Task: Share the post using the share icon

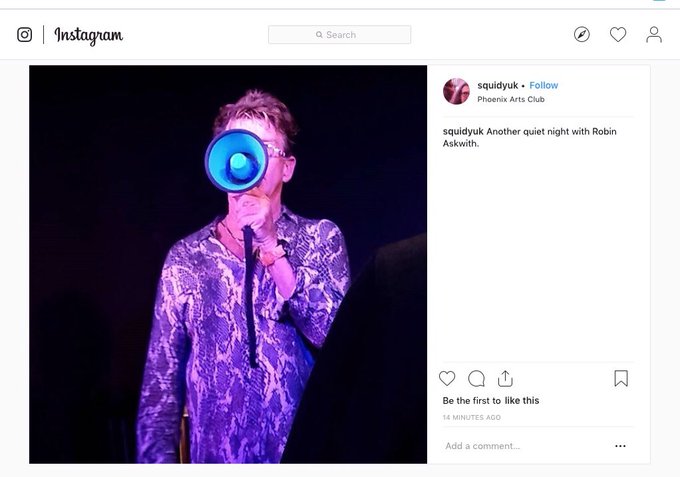Action: (505, 379)
